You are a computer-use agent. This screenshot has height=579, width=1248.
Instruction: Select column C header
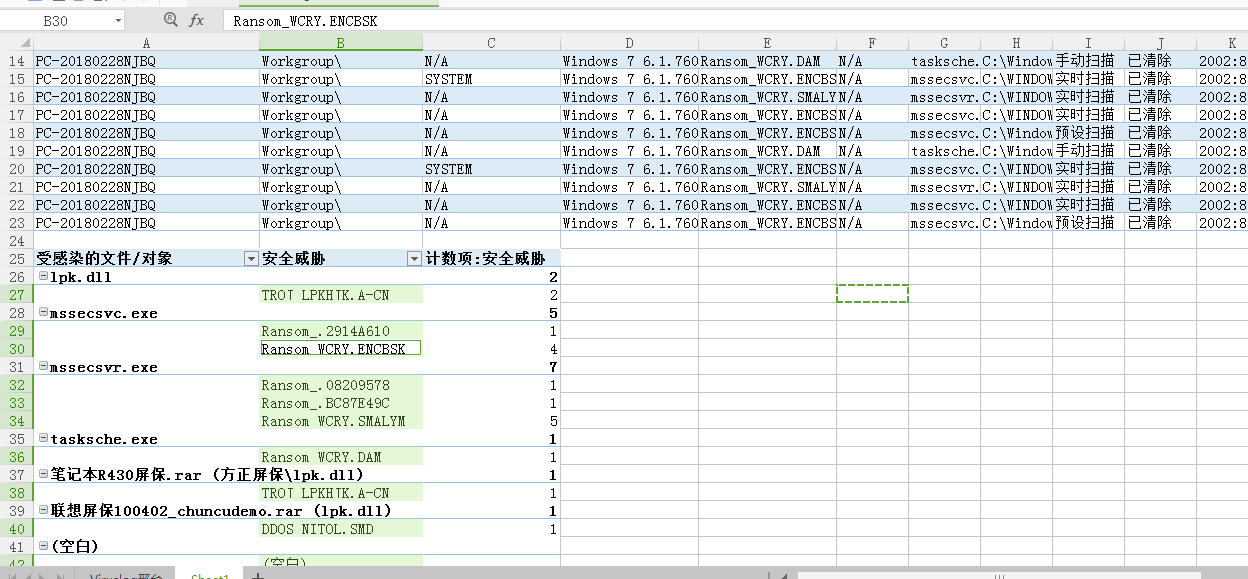pyautogui.click(x=491, y=42)
